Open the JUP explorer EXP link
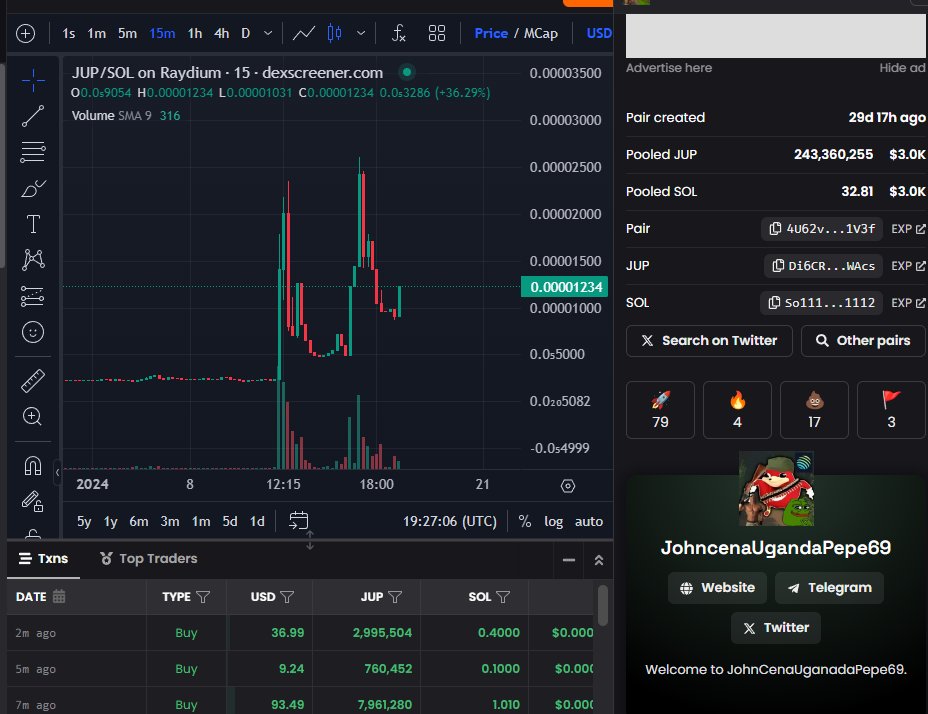Image resolution: width=928 pixels, height=714 pixels. [x=908, y=266]
